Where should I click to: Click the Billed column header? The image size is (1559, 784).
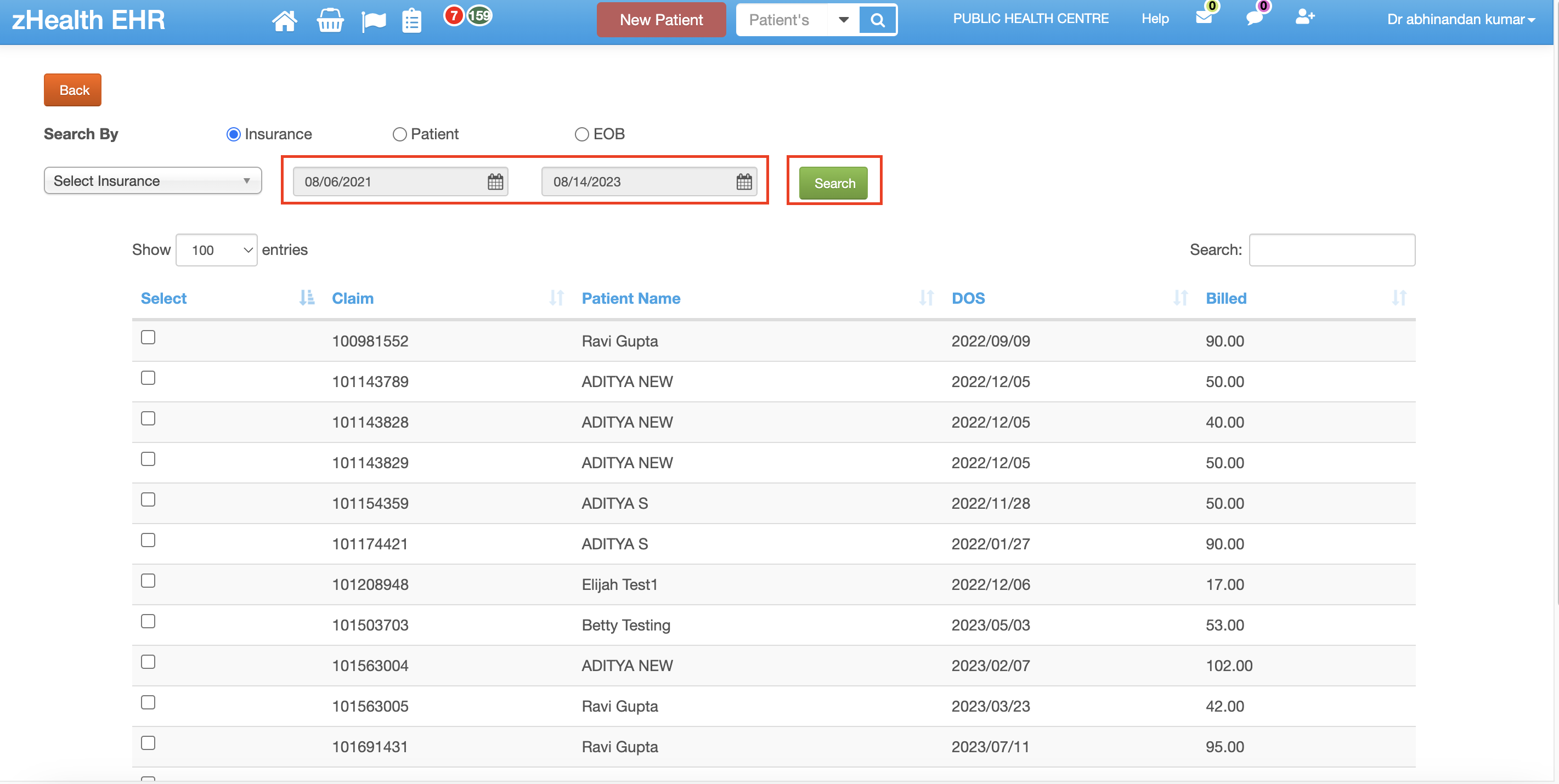point(1226,298)
